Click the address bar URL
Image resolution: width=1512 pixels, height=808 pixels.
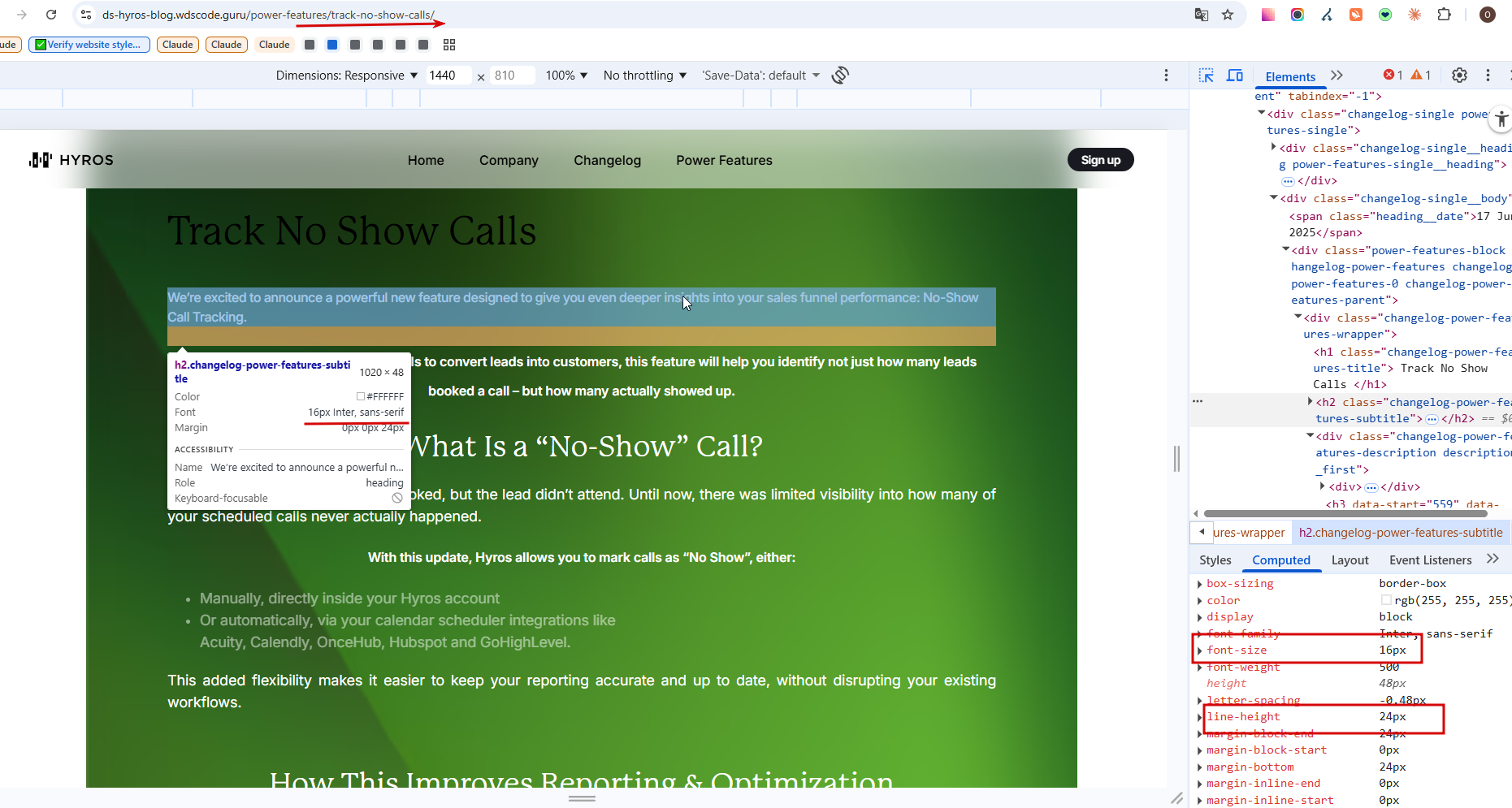pos(268,15)
